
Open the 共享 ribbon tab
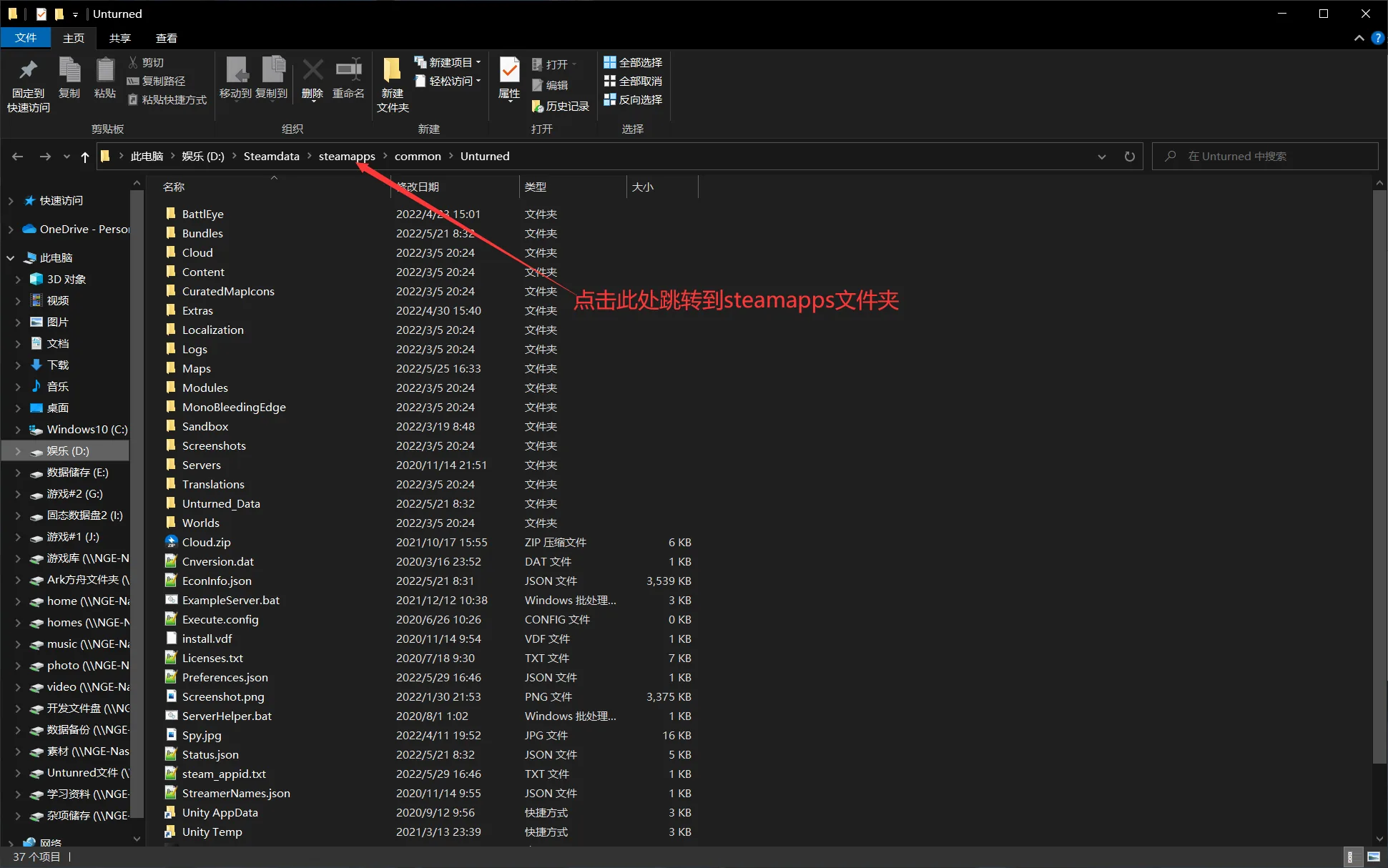(x=119, y=38)
